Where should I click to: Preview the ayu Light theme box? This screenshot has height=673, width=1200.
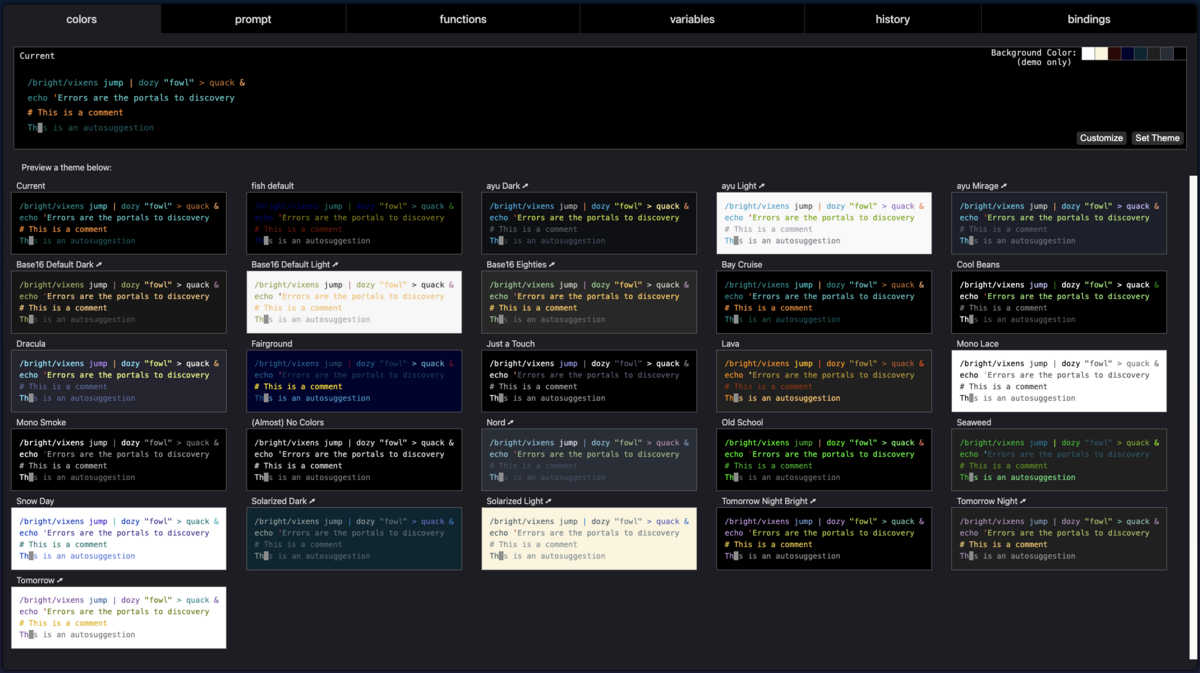824,223
